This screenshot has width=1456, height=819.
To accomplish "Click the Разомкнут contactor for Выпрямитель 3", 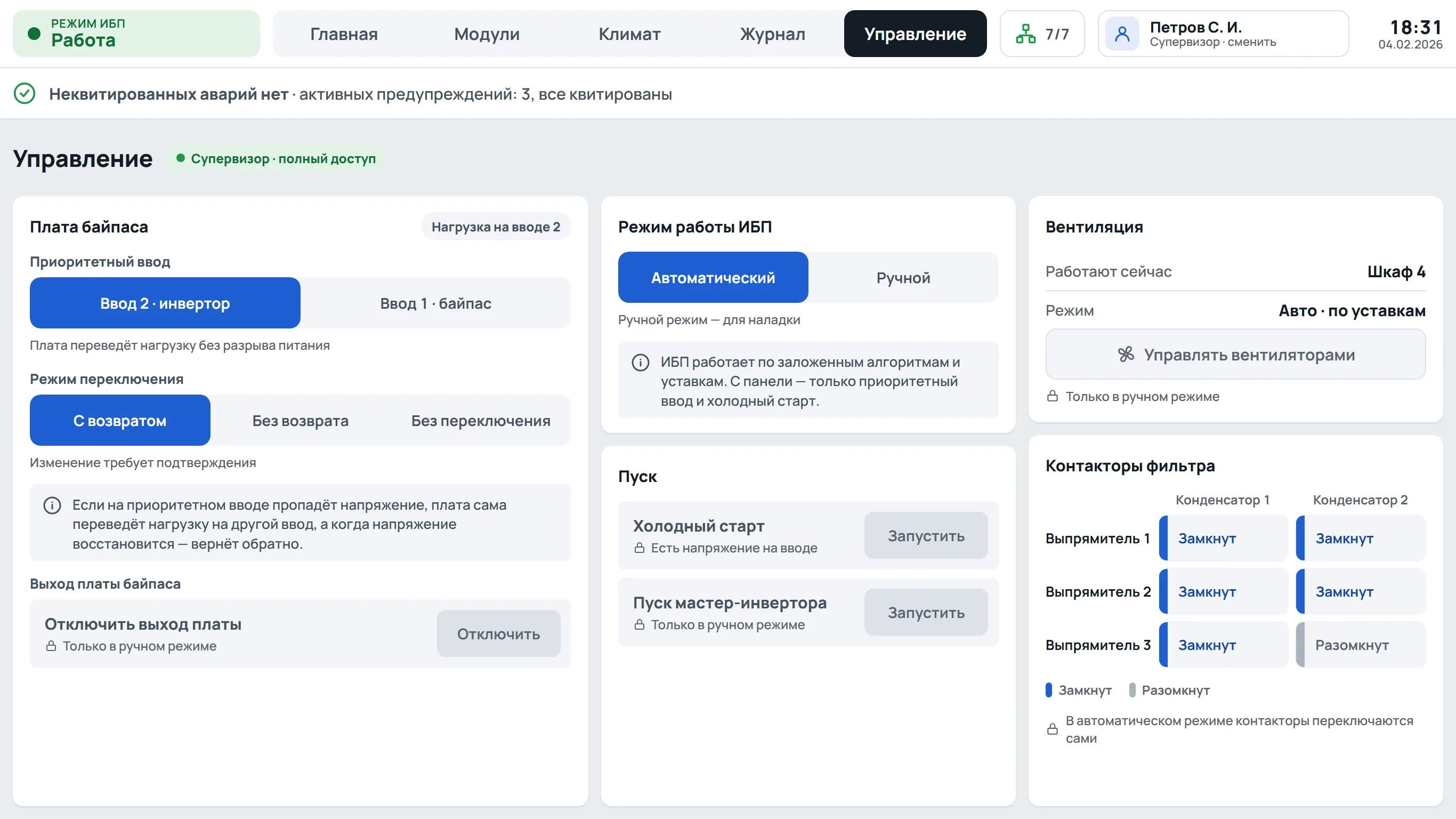I will tap(1361, 645).
